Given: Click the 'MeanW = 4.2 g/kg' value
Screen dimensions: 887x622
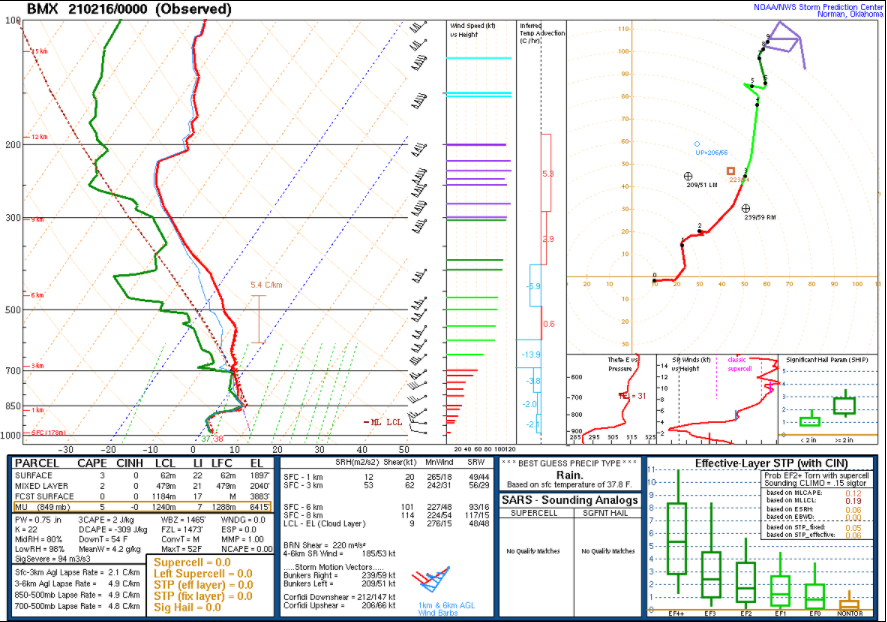Looking at the screenshot, I should (108, 549).
